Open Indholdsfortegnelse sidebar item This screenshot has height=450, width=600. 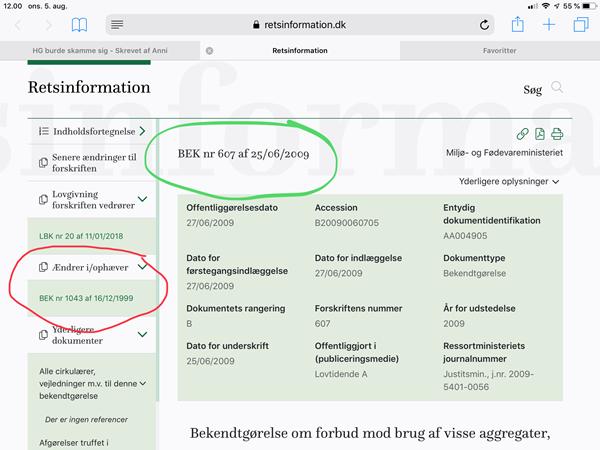coord(91,131)
